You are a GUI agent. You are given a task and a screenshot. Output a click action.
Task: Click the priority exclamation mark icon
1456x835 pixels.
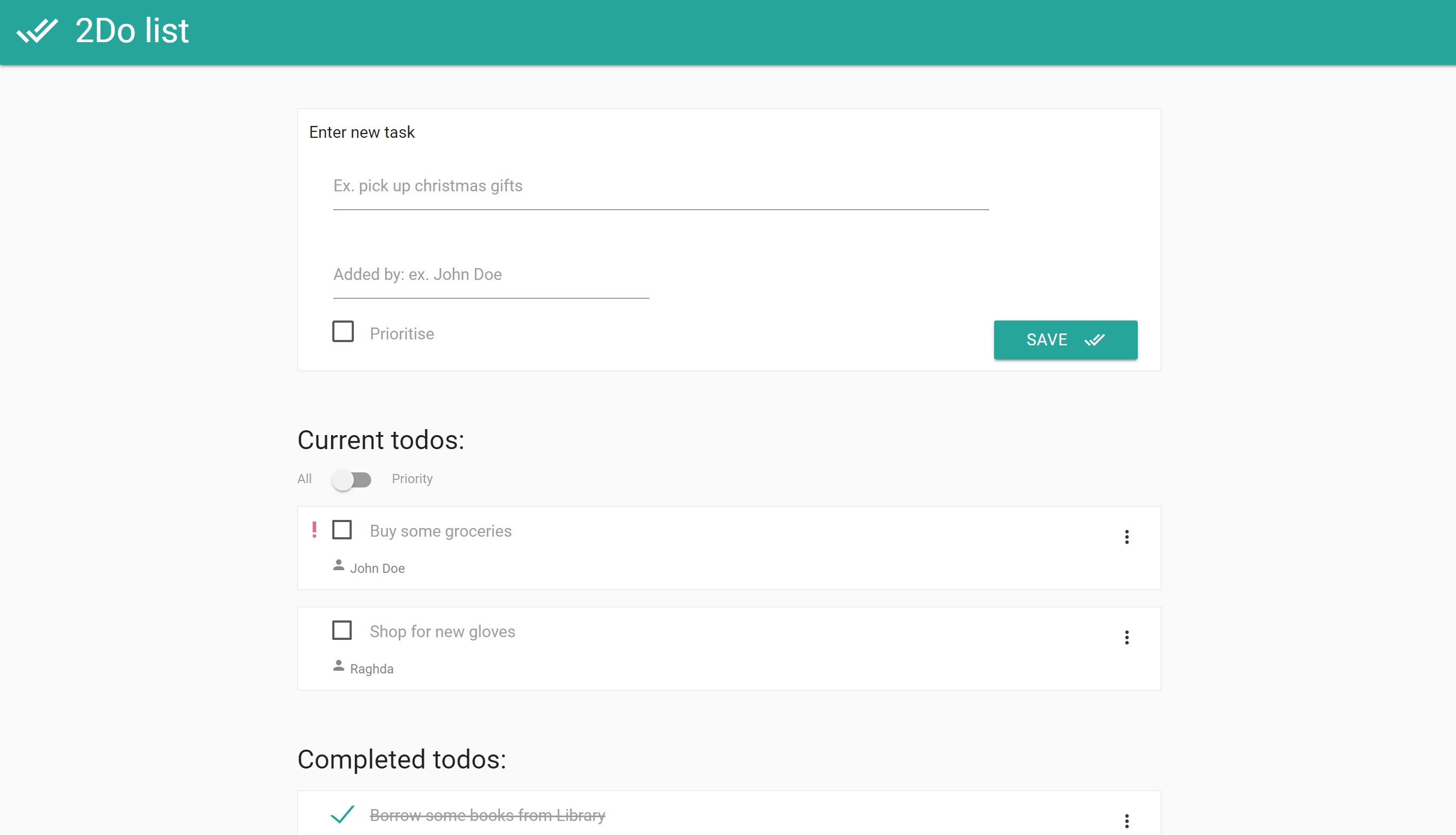314,530
